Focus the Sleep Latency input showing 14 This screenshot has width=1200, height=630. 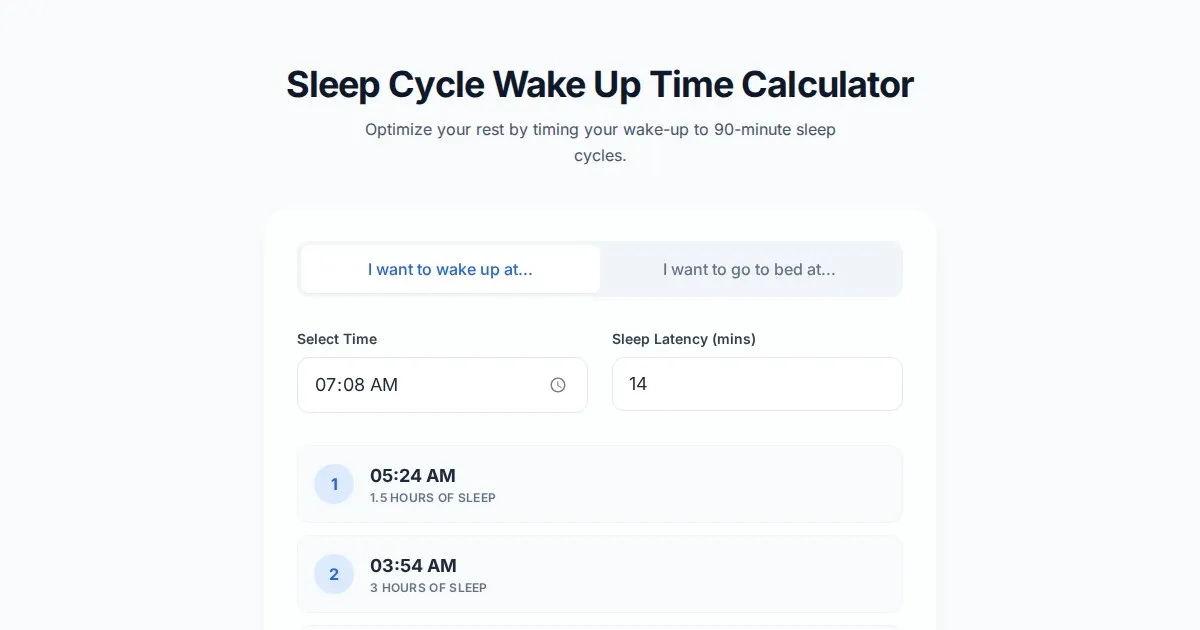(757, 384)
